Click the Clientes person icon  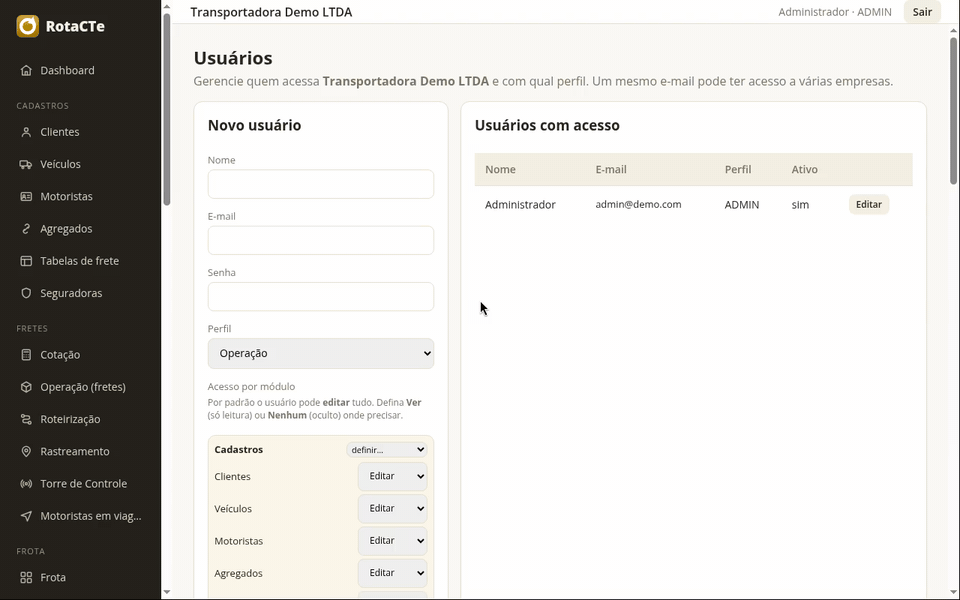(26, 132)
